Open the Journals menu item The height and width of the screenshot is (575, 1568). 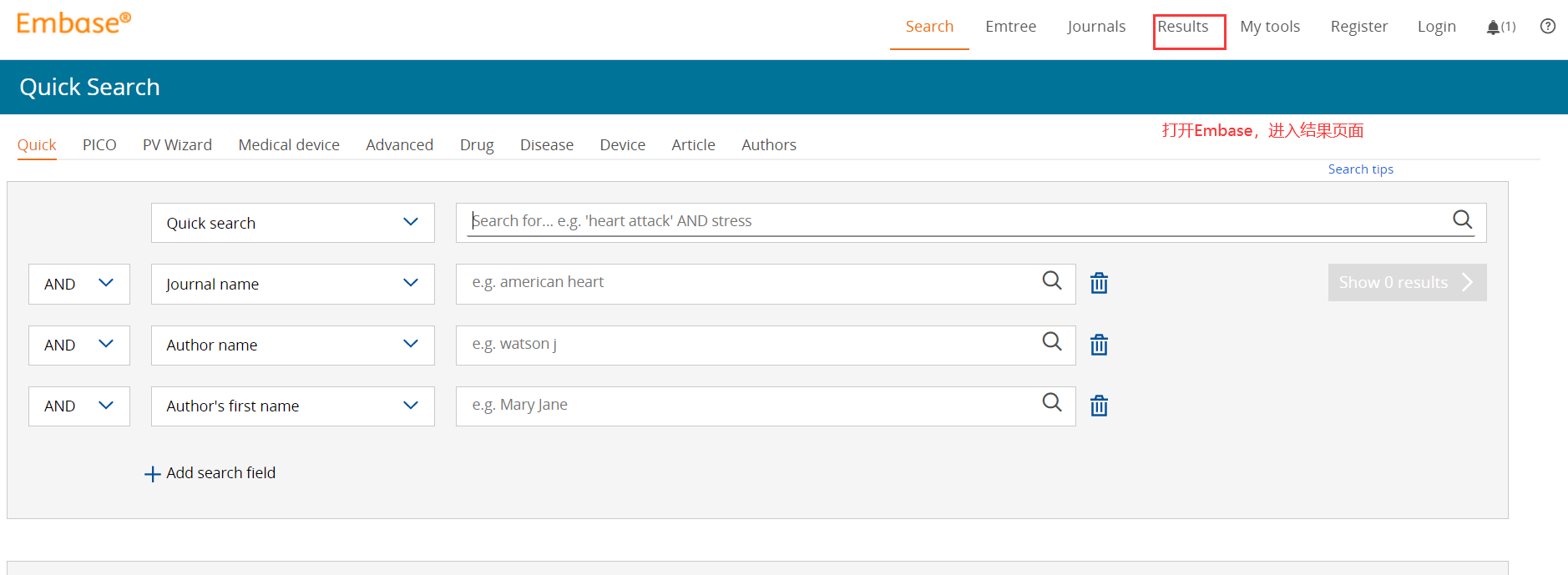coord(1096,27)
